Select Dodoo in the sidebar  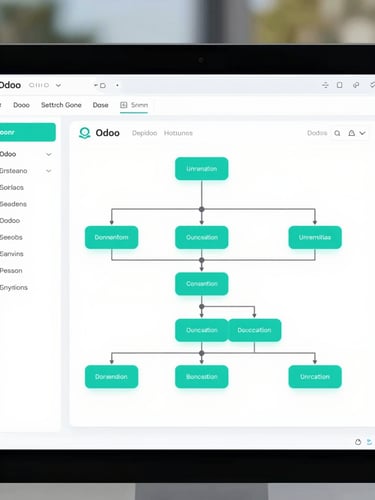10,221
